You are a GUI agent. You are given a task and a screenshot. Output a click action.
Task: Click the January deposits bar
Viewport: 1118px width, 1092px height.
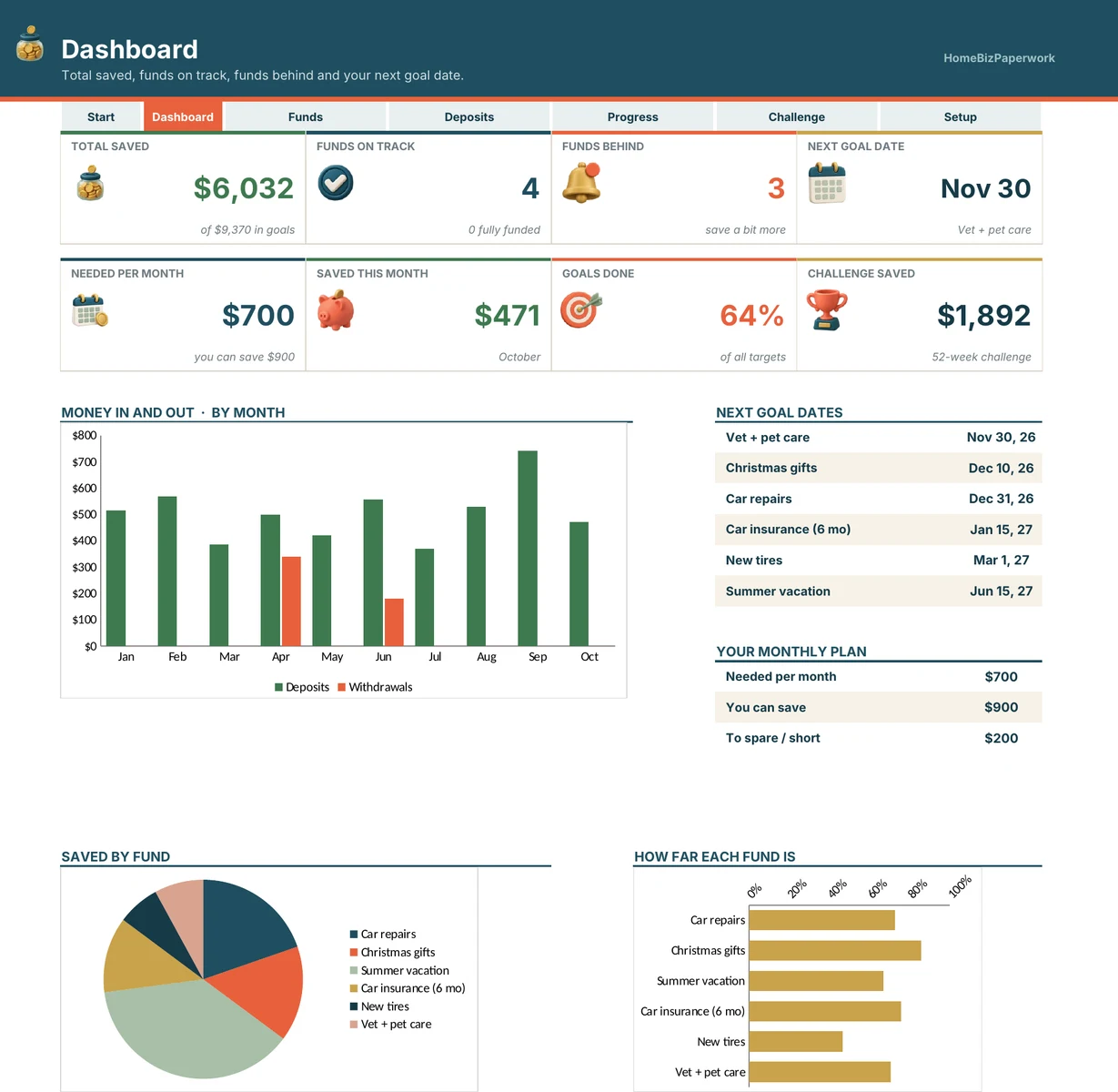(x=116, y=579)
